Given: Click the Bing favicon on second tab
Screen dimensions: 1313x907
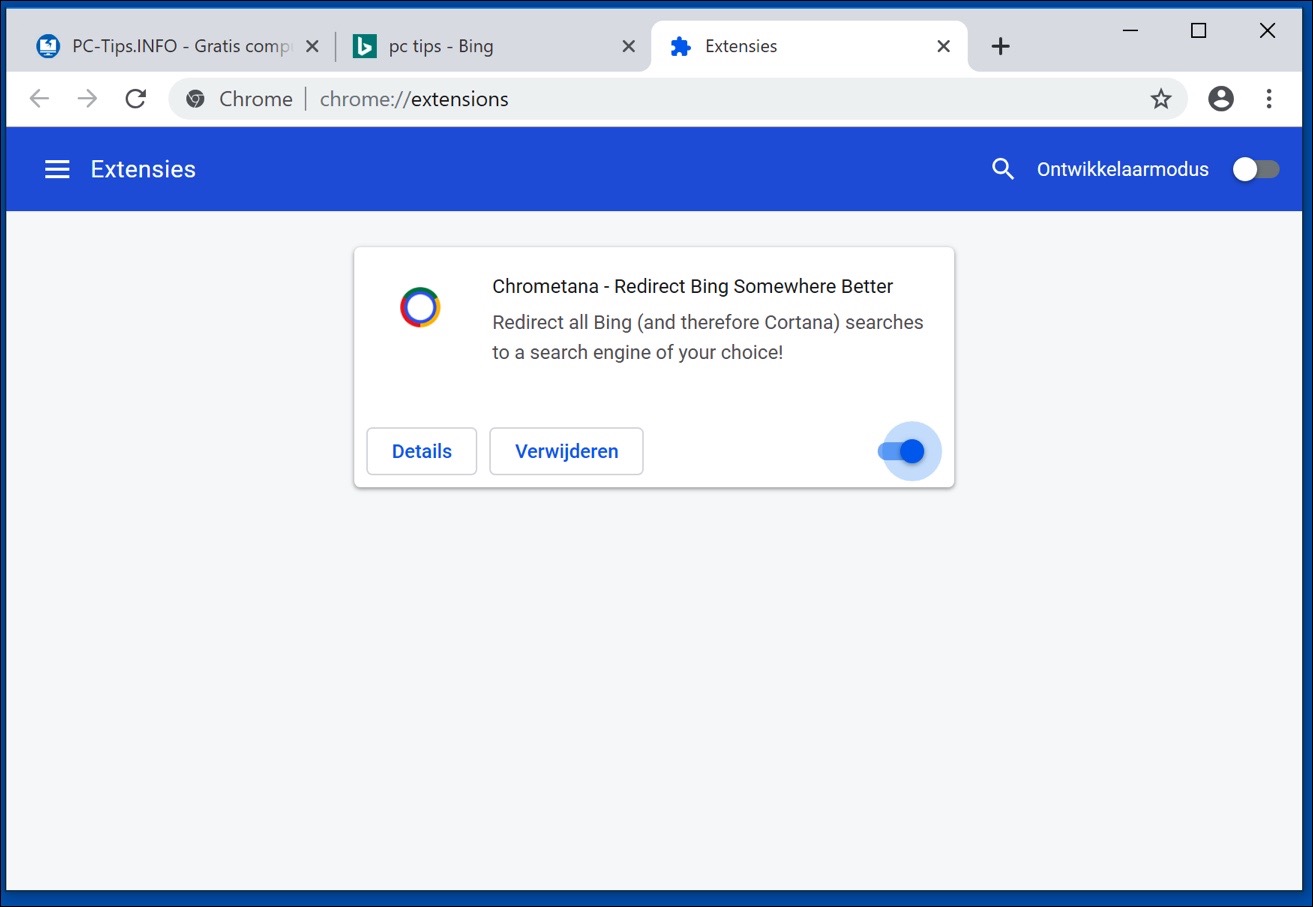Looking at the screenshot, I should pyautogui.click(x=364, y=46).
